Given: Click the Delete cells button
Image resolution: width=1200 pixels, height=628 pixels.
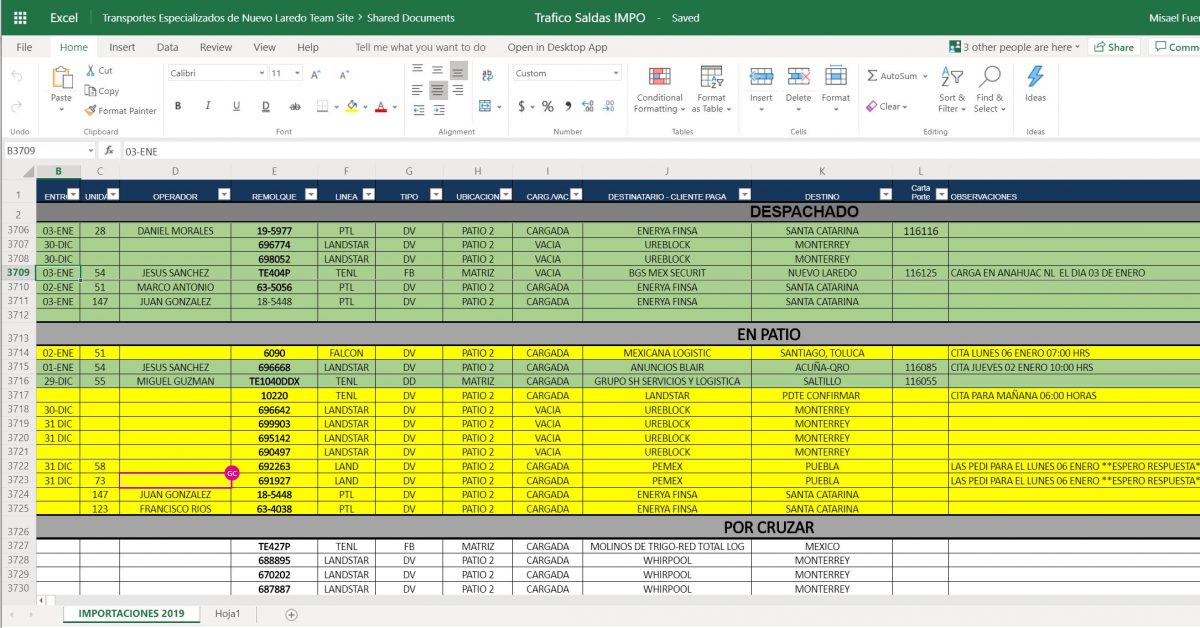Looking at the screenshot, I should (798, 89).
